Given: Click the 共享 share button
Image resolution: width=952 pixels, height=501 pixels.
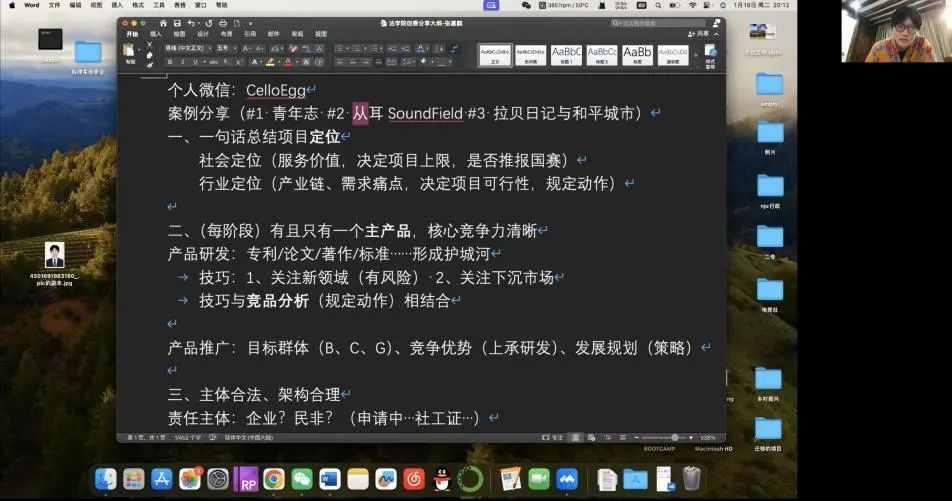Looking at the screenshot, I should pos(699,33).
